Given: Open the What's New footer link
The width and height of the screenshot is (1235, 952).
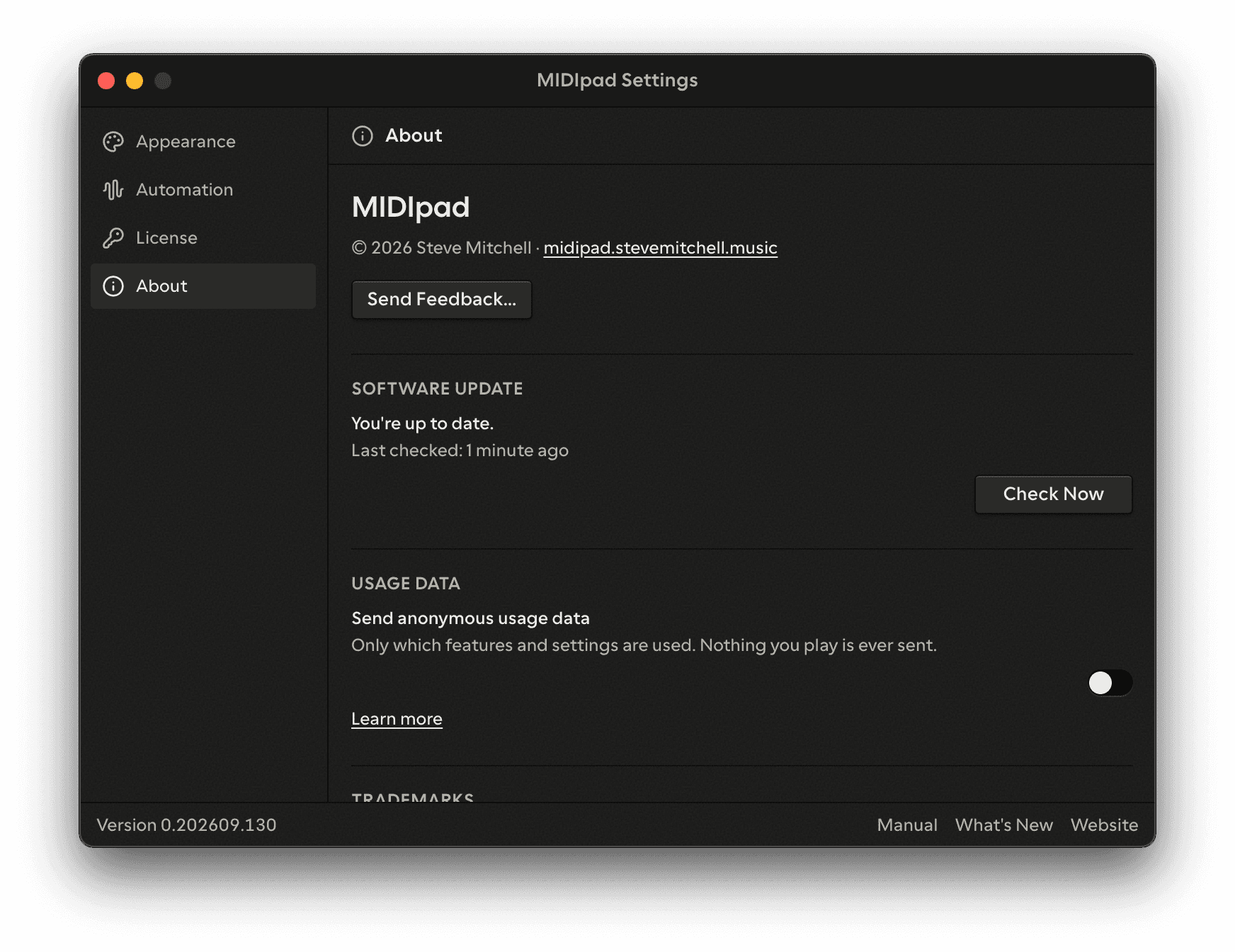Looking at the screenshot, I should 1003,825.
